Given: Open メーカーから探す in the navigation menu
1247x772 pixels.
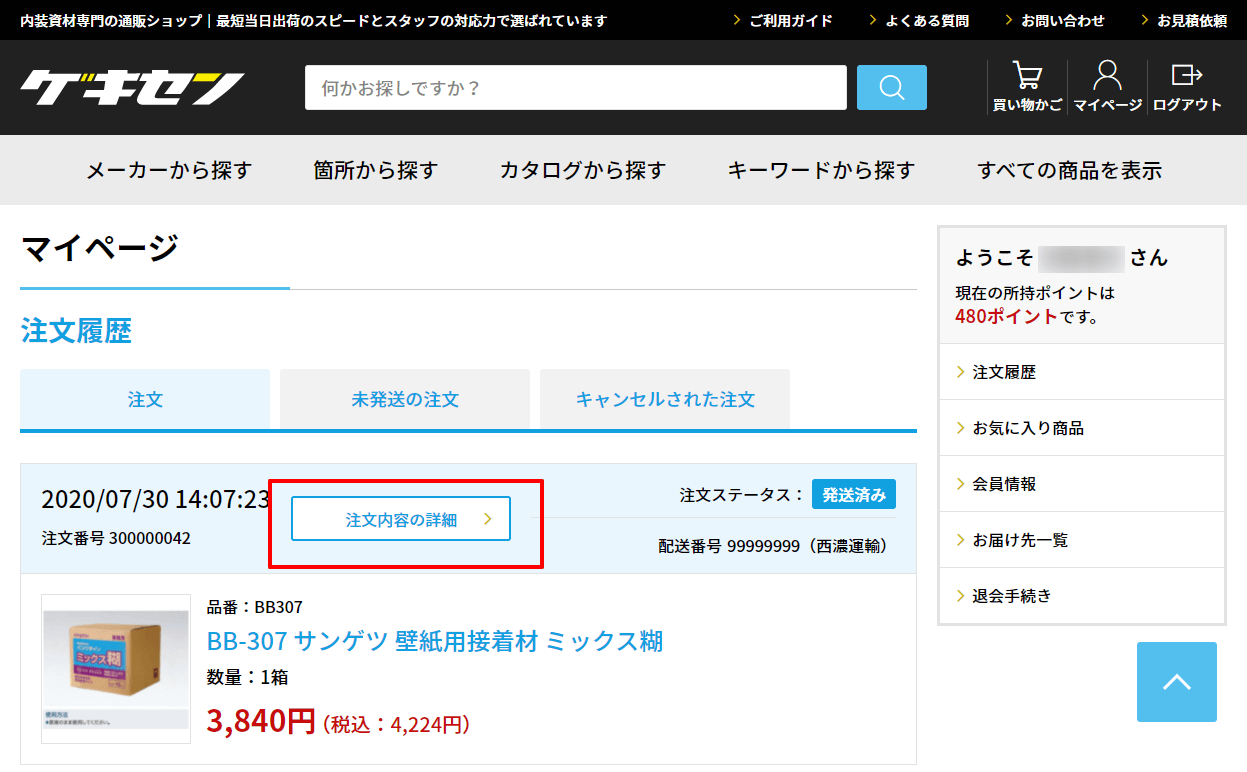Looking at the screenshot, I should (167, 170).
